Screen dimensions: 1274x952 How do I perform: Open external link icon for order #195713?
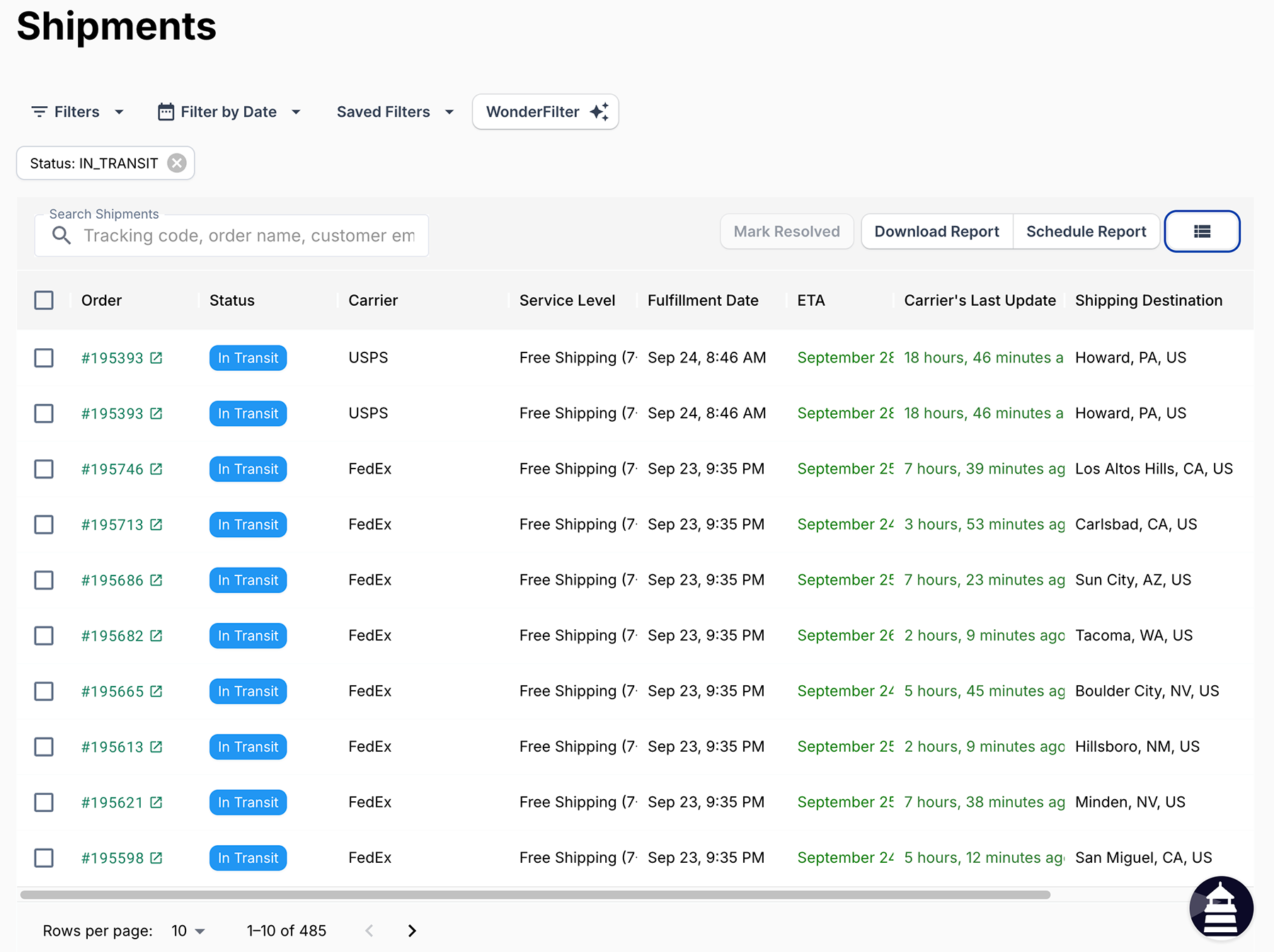[156, 524]
